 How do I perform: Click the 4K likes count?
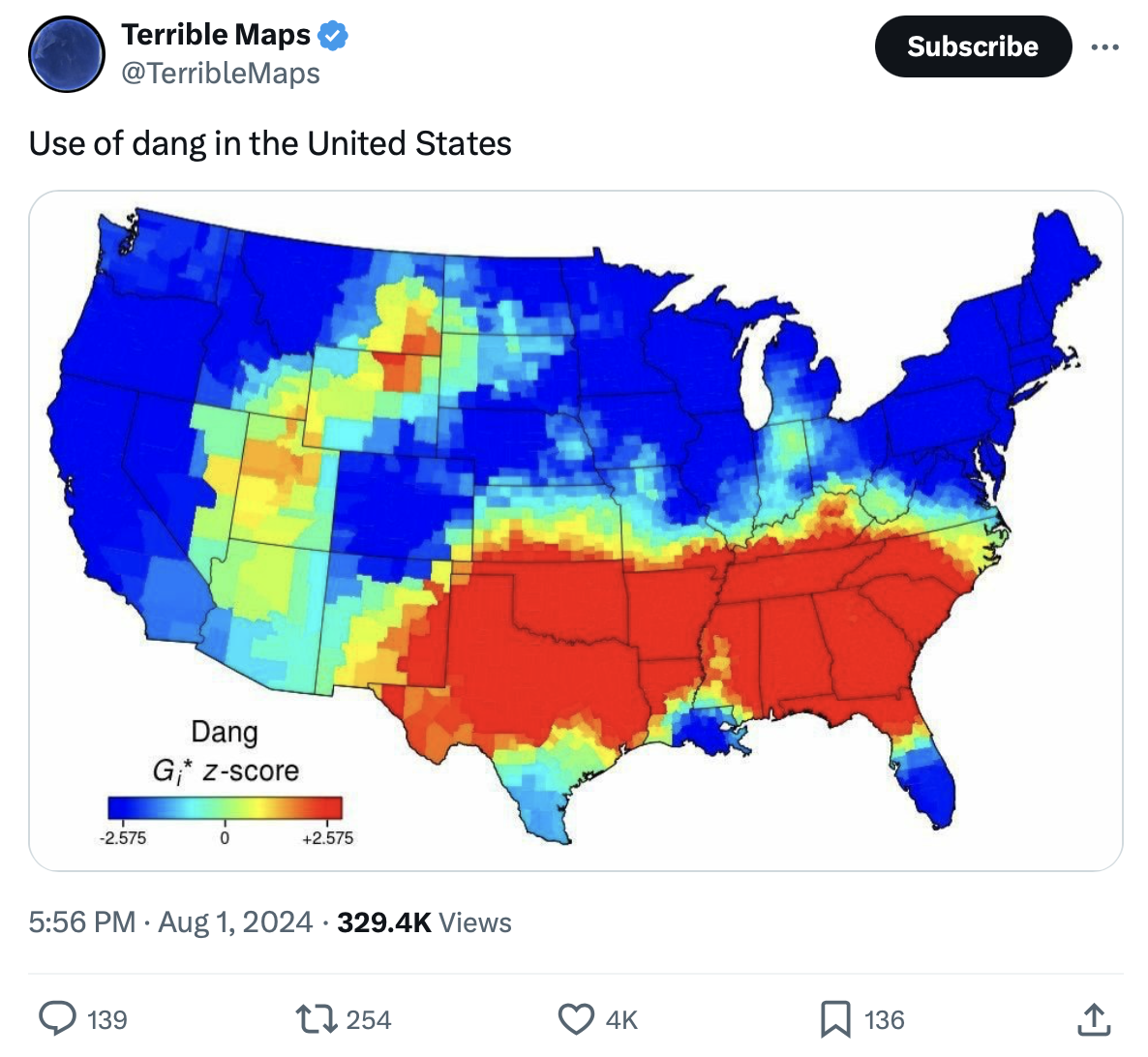coord(621,1020)
